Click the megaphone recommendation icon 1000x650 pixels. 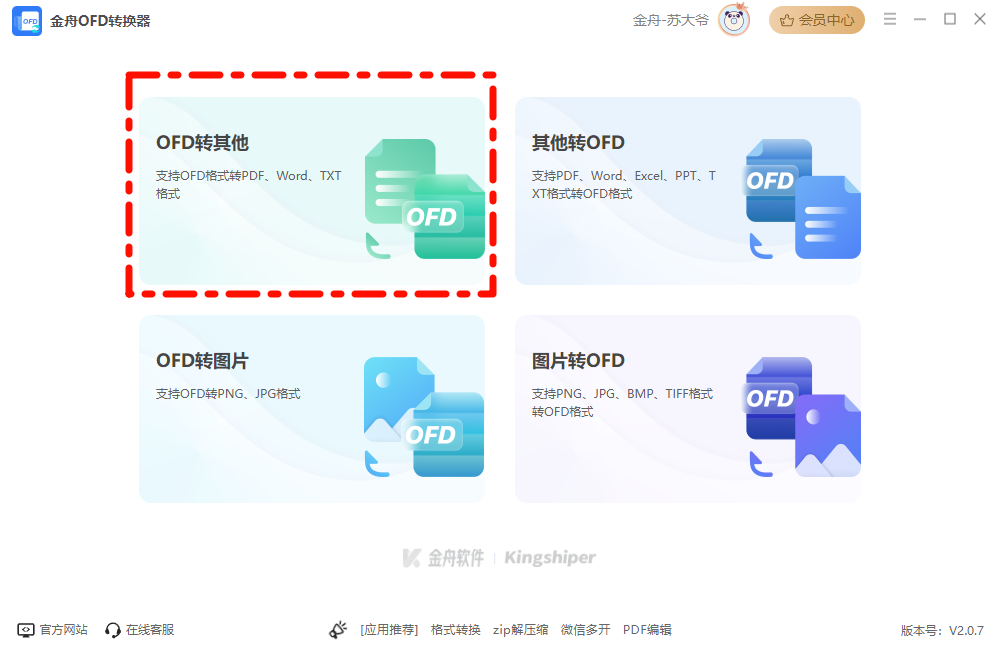tap(338, 630)
